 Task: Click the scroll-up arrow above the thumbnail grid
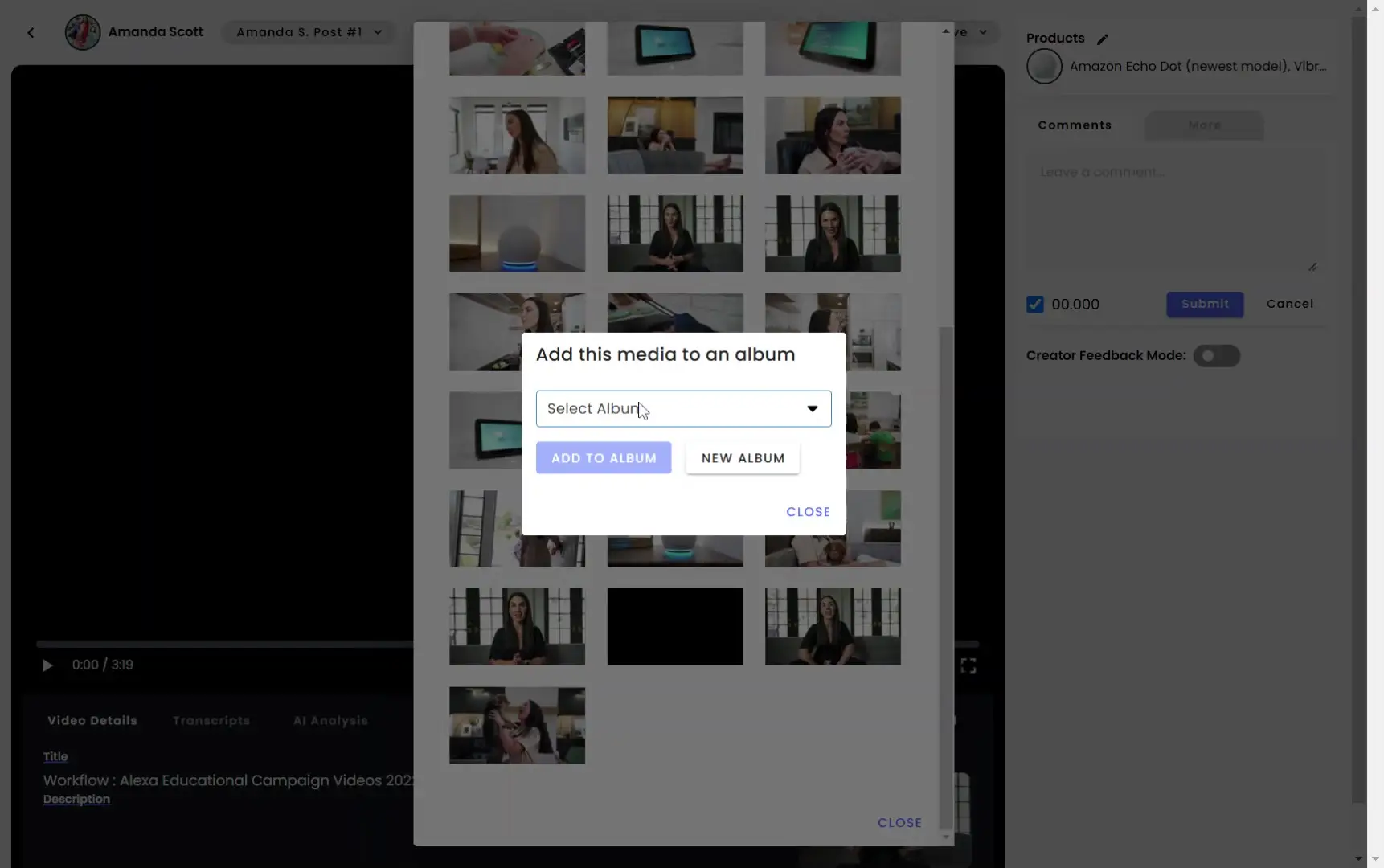point(945,31)
